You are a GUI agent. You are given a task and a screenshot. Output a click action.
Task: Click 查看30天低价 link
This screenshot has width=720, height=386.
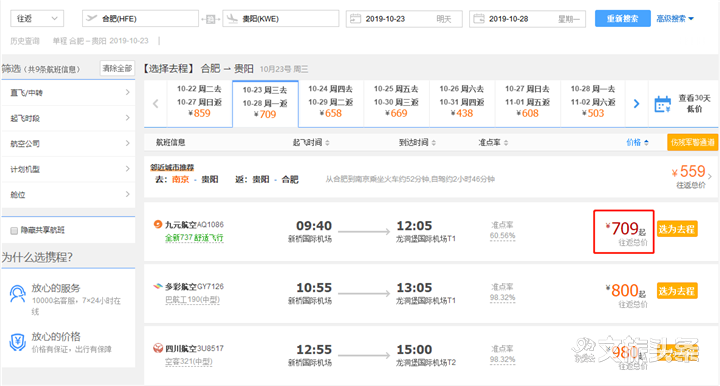click(x=694, y=103)
